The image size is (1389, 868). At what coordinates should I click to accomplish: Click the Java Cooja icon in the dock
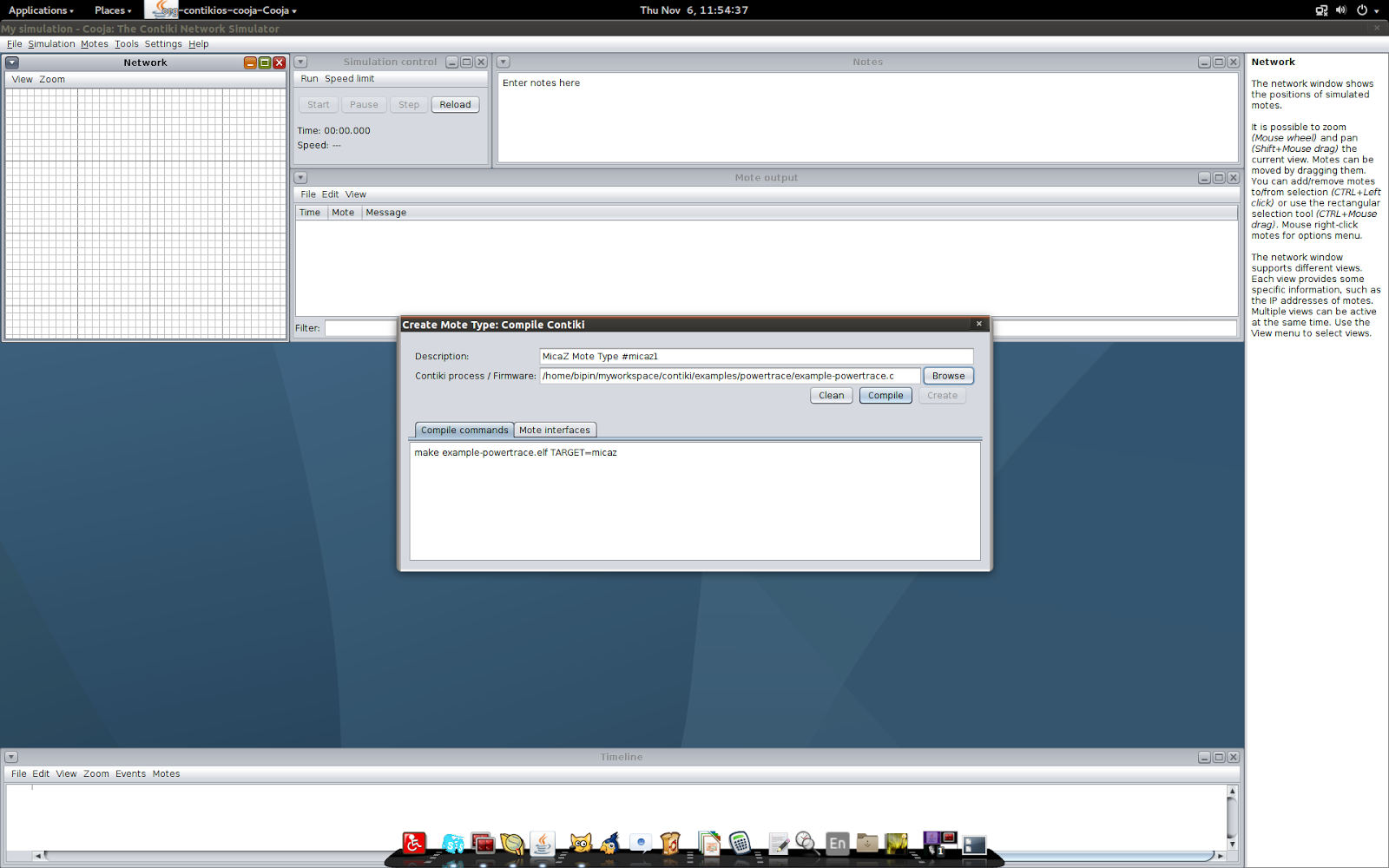543,843
